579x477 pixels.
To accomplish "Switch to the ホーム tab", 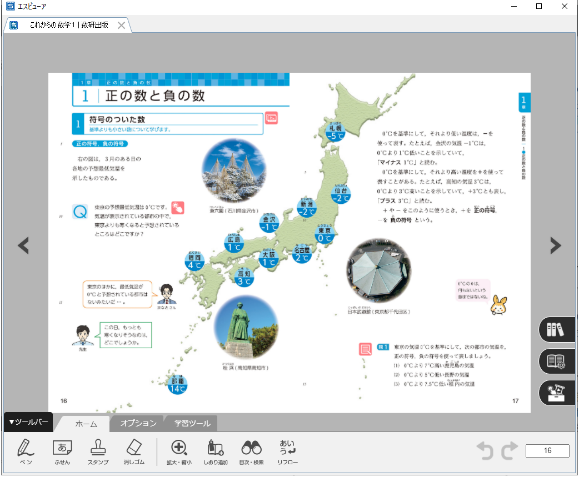I will tap(86, 424).
